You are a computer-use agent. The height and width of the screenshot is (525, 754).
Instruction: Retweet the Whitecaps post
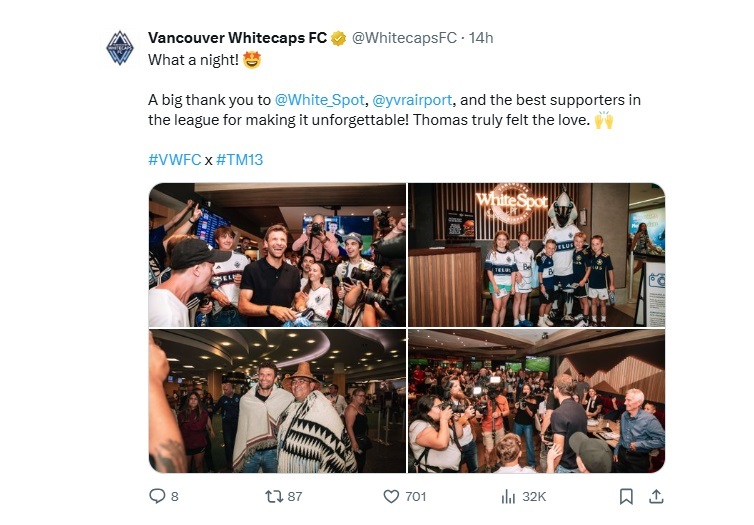[x=274, y=496]
